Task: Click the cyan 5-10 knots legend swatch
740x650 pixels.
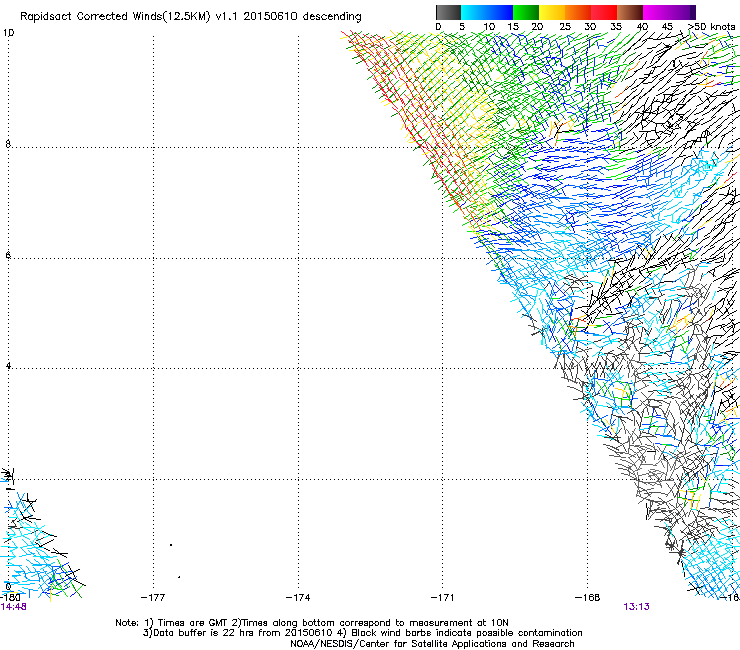Action: tap(474, 12)
